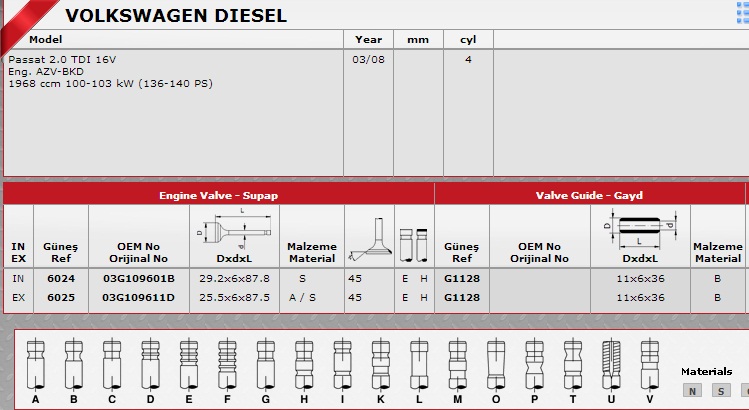749x410 pixels.
Task: Pick the threaded type U stem icon
Action: click(x=611, y=363)
